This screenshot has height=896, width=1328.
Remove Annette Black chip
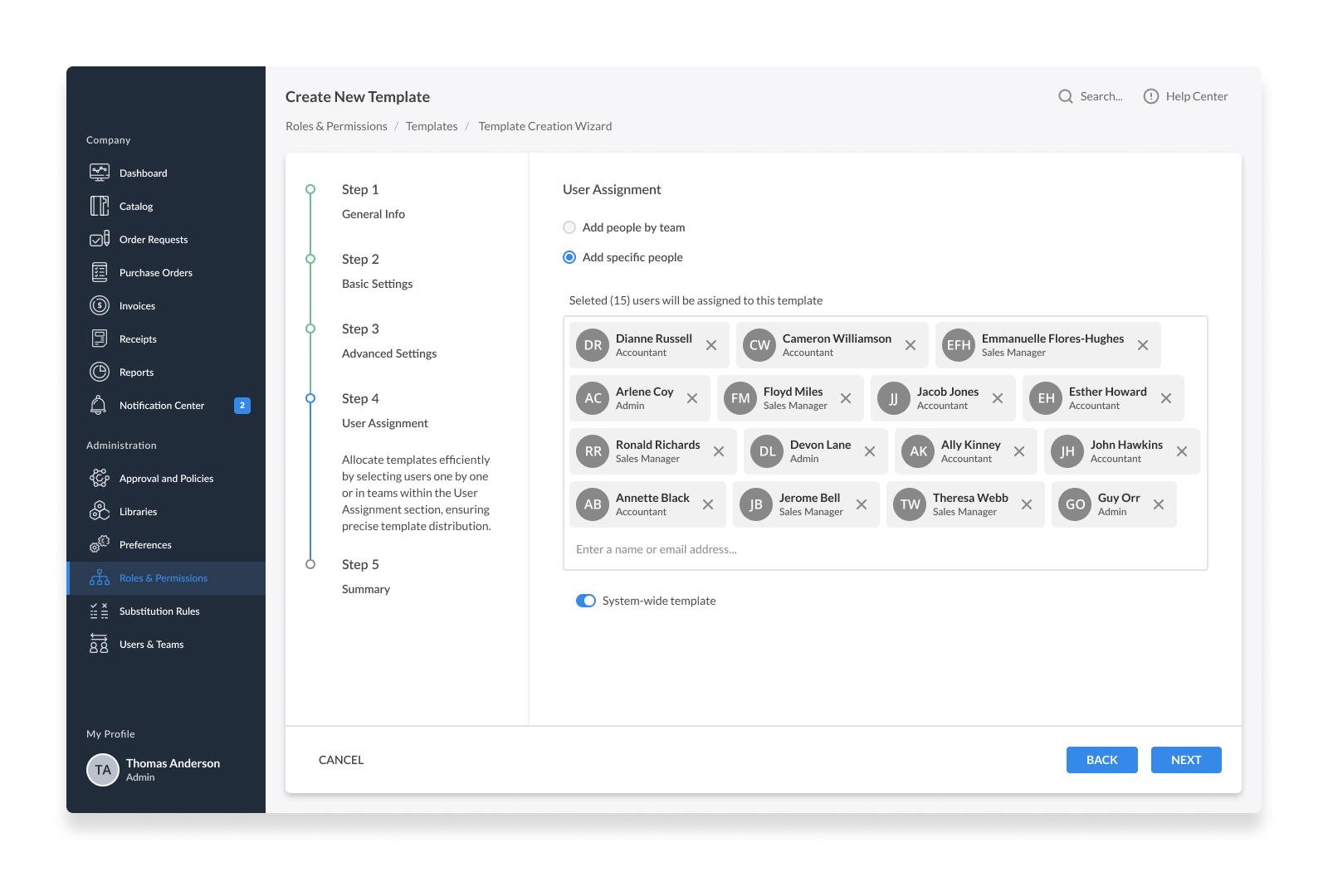tap(708, 504)
